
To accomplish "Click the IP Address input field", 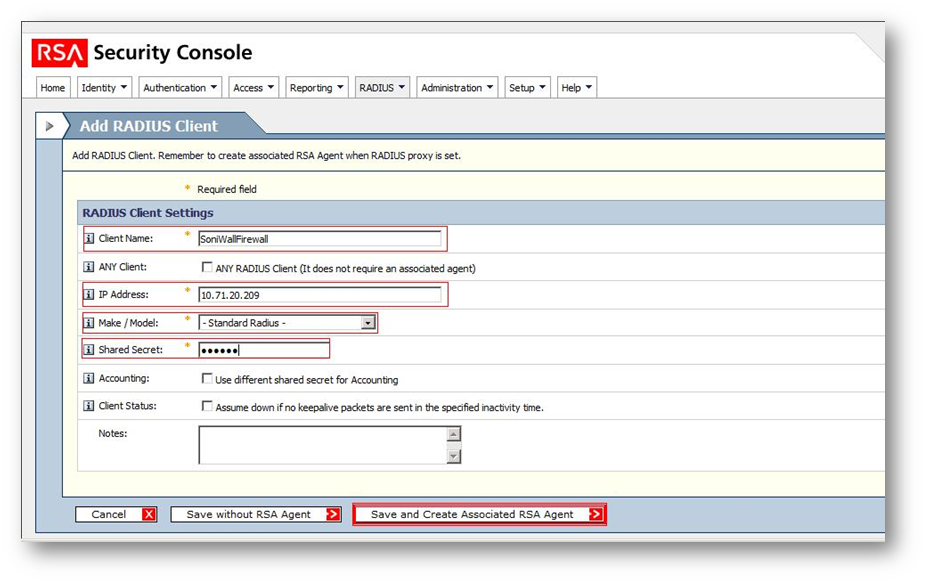I will (x=320, y=295).
